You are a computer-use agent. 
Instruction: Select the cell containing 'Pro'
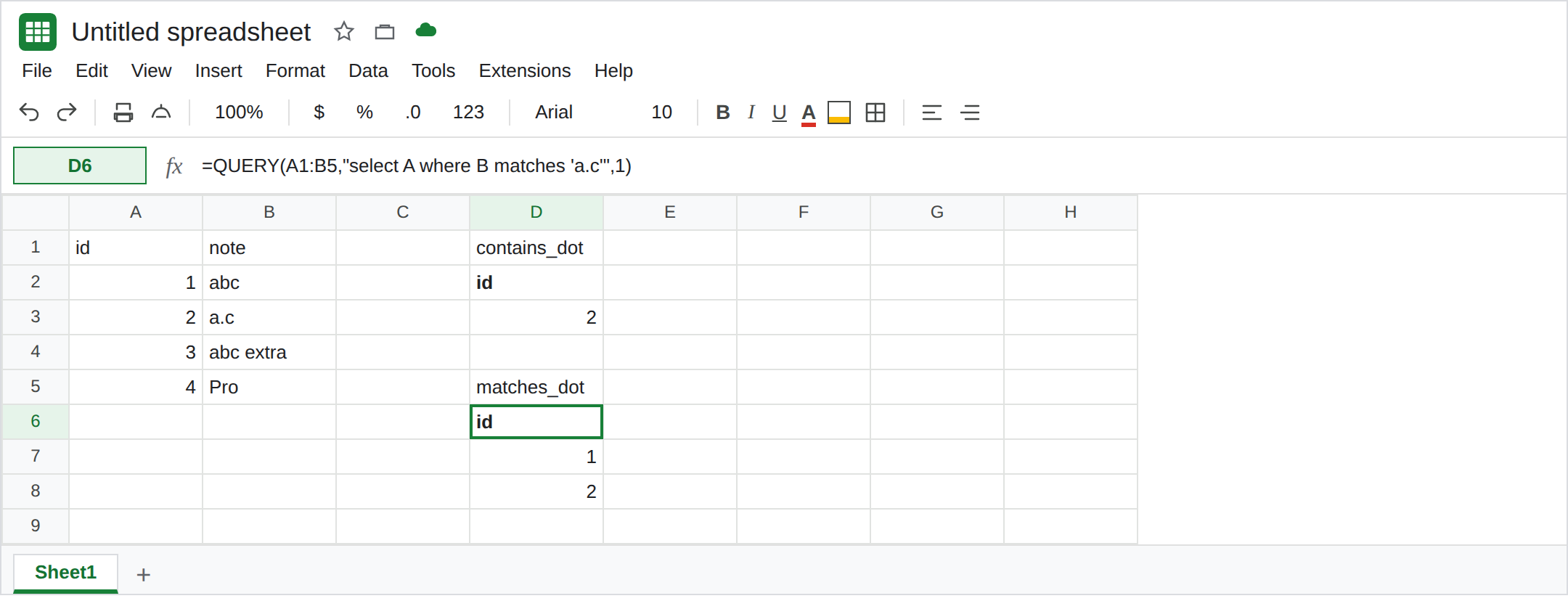[269, 387]
